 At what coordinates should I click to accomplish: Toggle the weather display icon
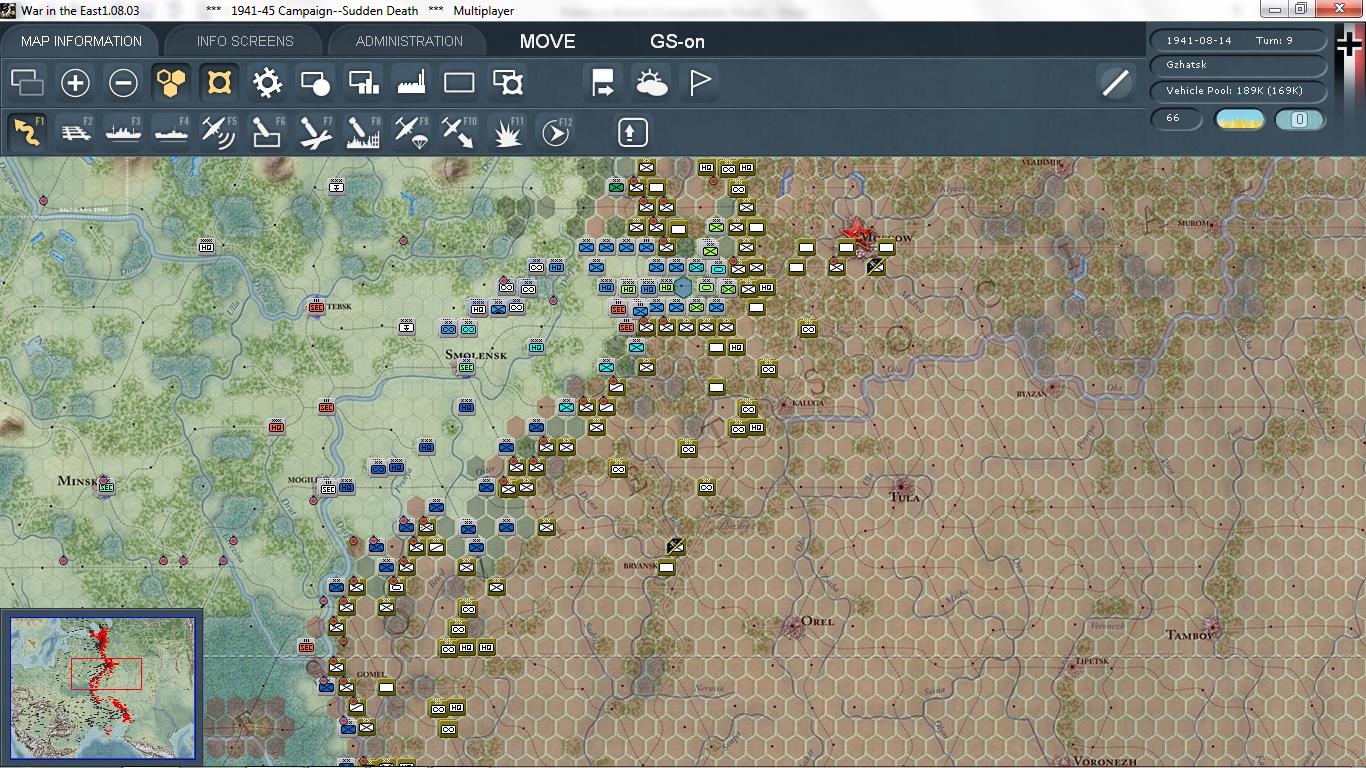(652, 83)
